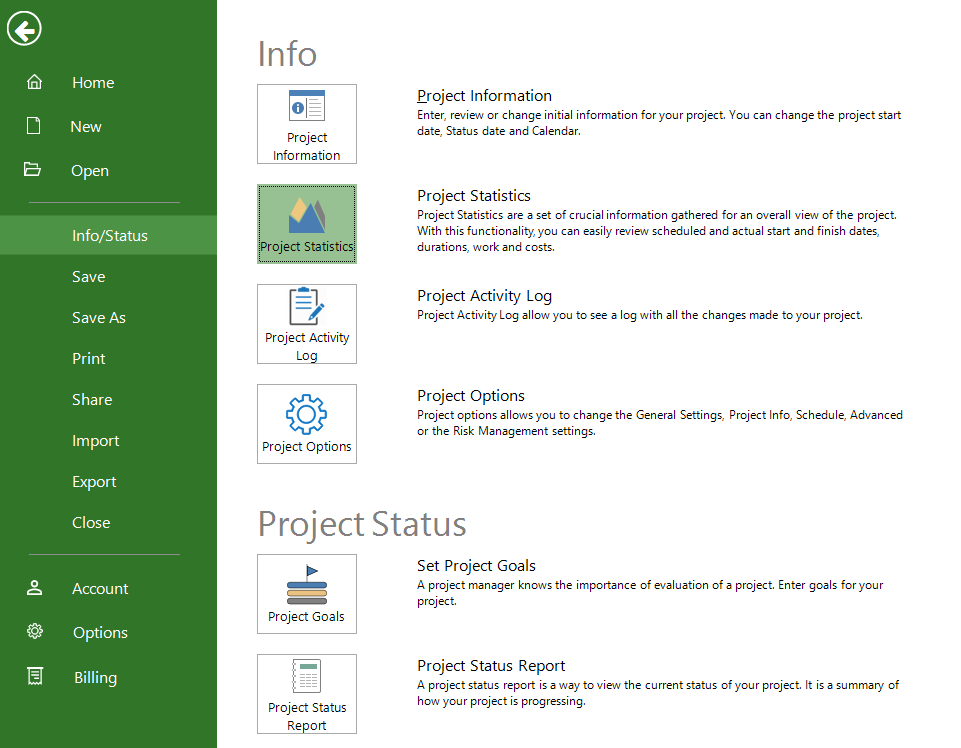Open Account settings in sidebar
961x748 pixels.
coord(100,589)
